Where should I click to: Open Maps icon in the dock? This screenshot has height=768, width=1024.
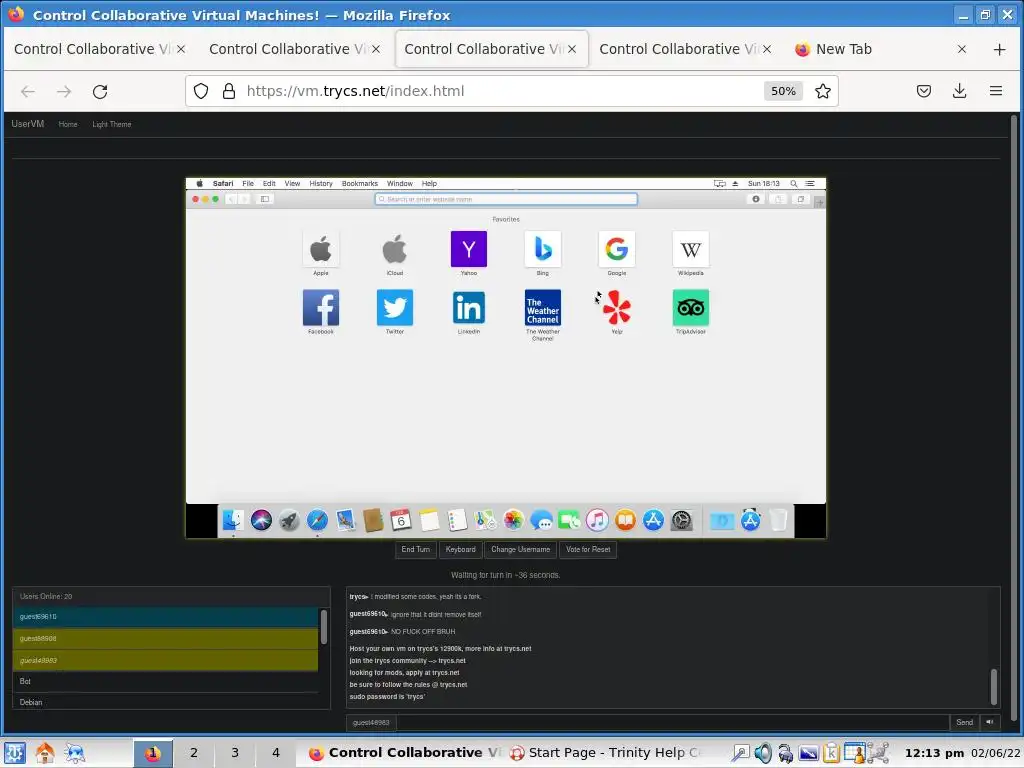coord(485,520)
